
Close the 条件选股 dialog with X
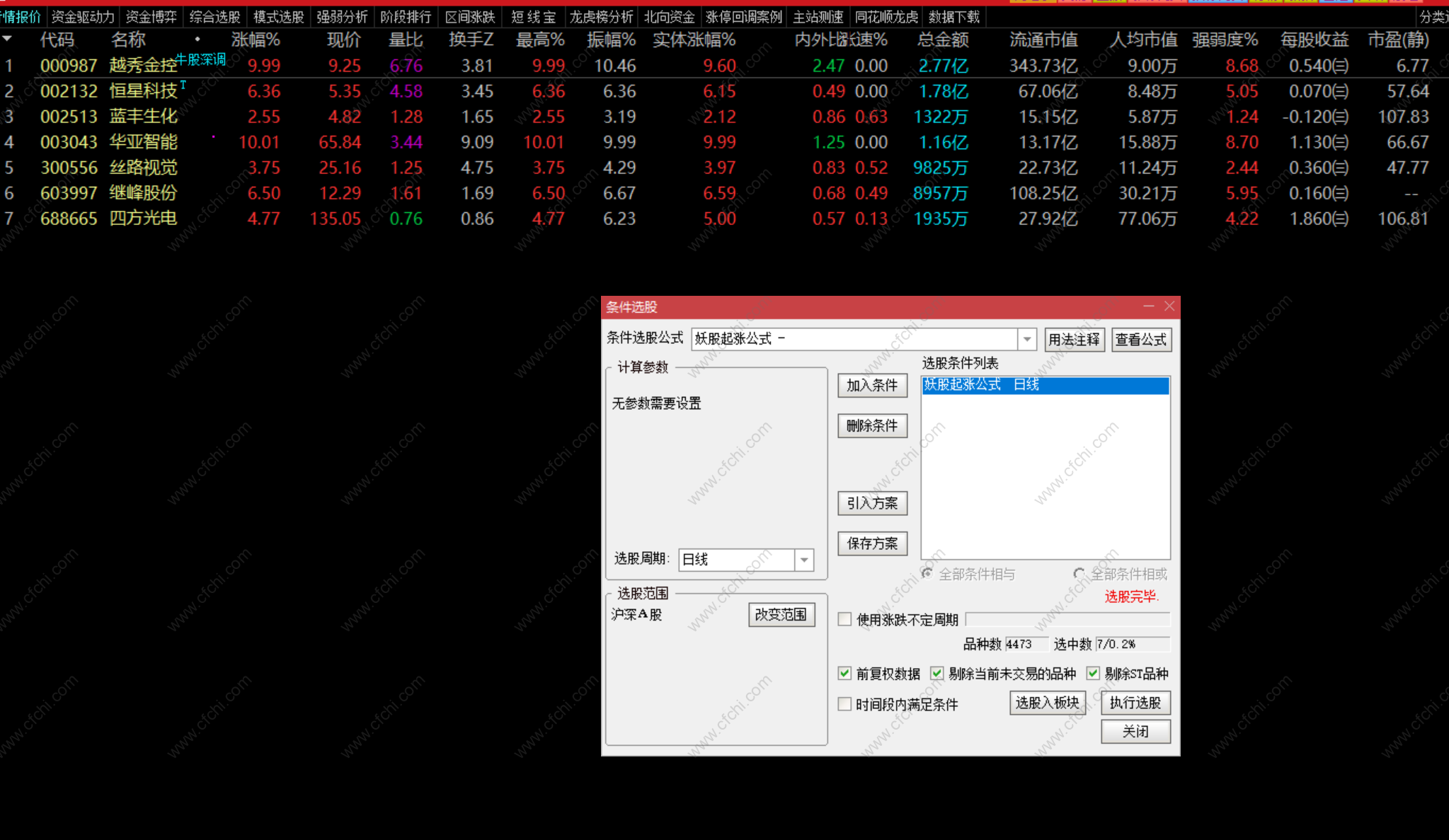[1169, 306]
